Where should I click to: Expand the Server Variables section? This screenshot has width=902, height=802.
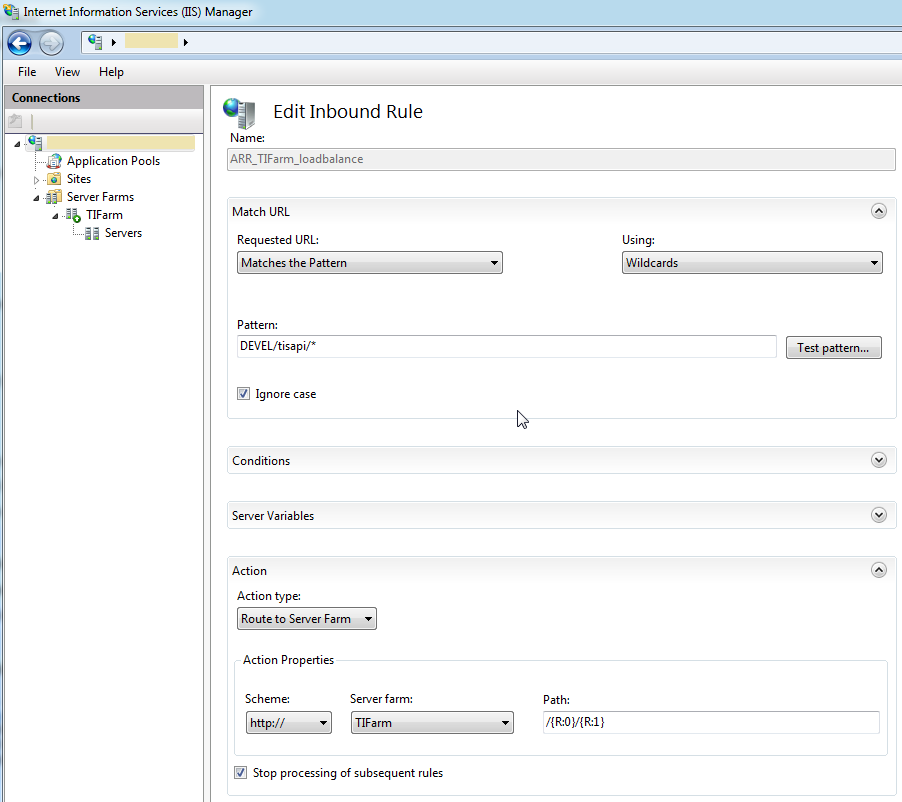coord(878,515)
